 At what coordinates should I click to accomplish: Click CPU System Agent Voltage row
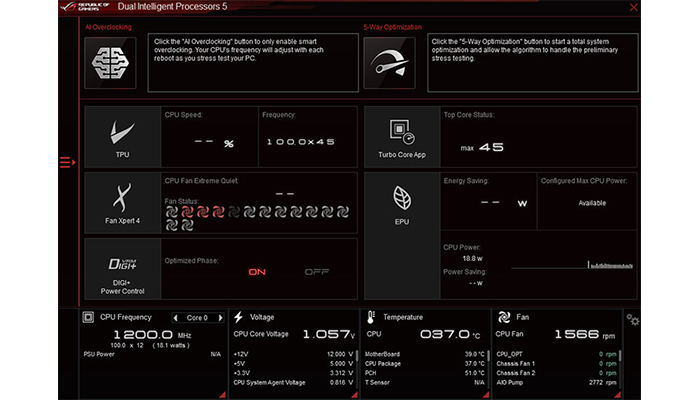293,383
